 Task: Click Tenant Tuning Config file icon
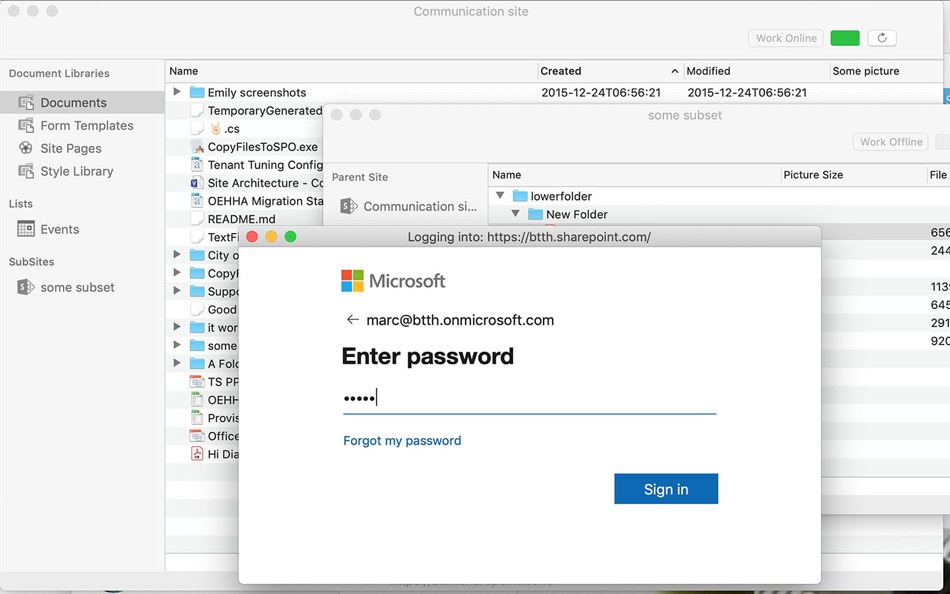pos(197,164)
